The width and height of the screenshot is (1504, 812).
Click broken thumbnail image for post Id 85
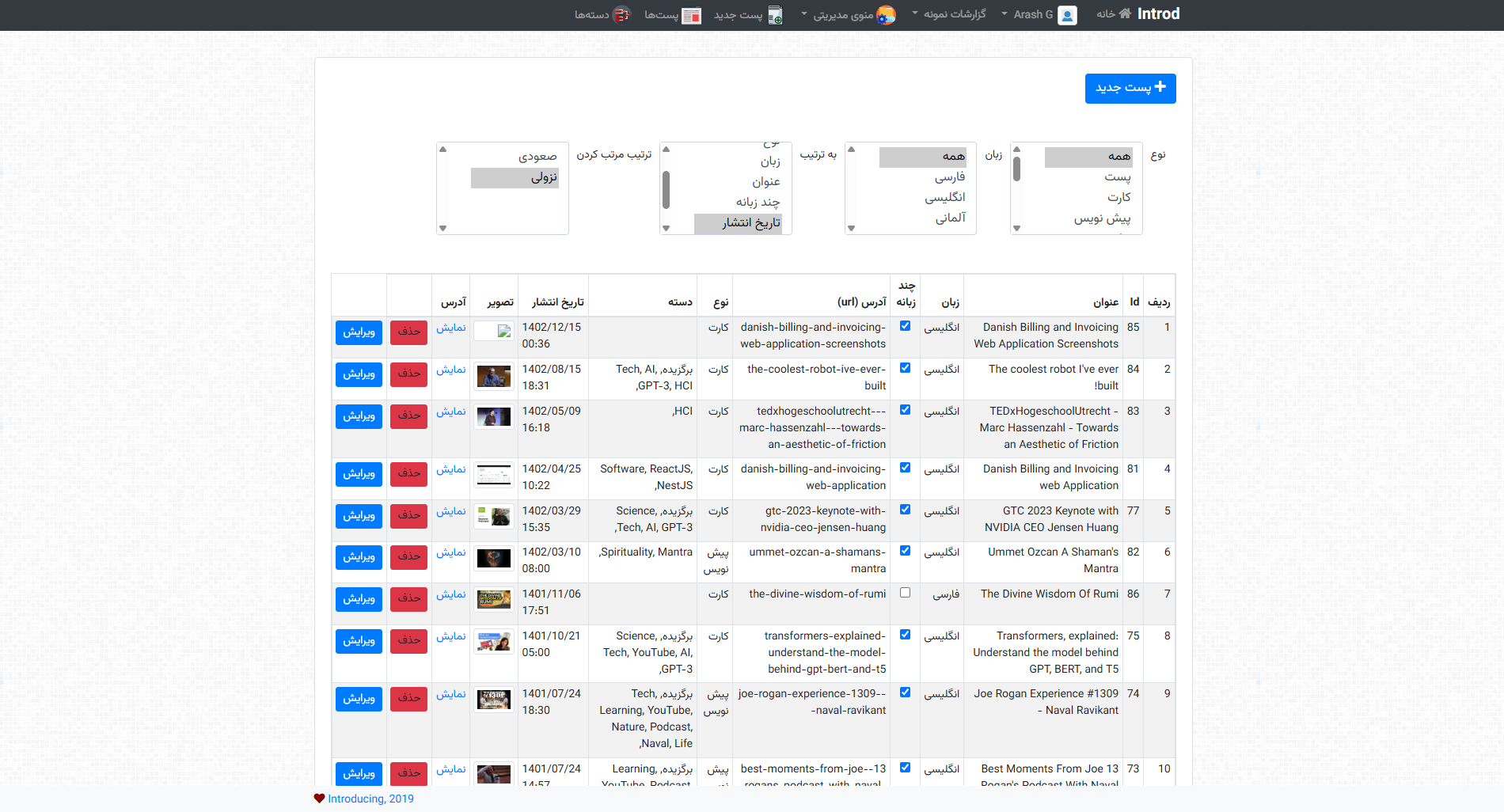click(x=494, y=332)
